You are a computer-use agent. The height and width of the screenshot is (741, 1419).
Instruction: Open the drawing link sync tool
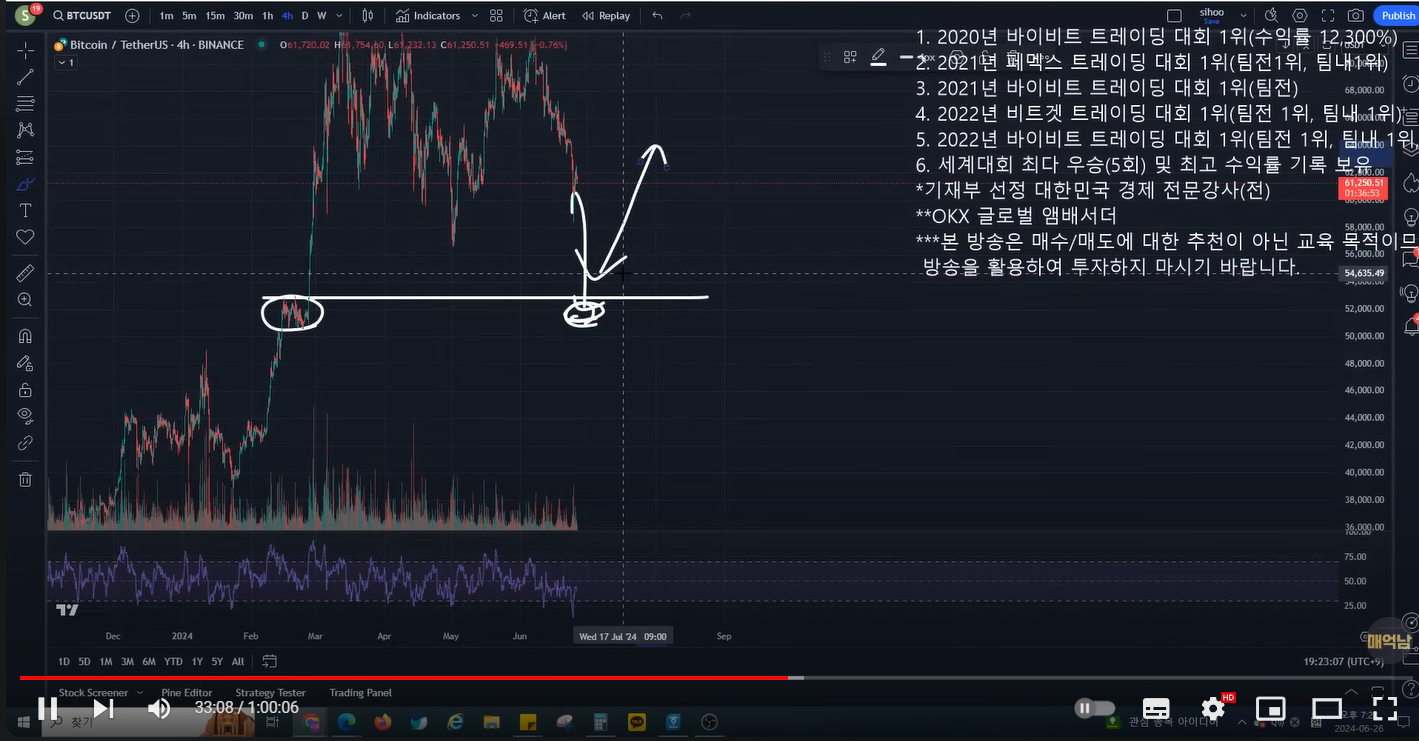tap(25, 443)
